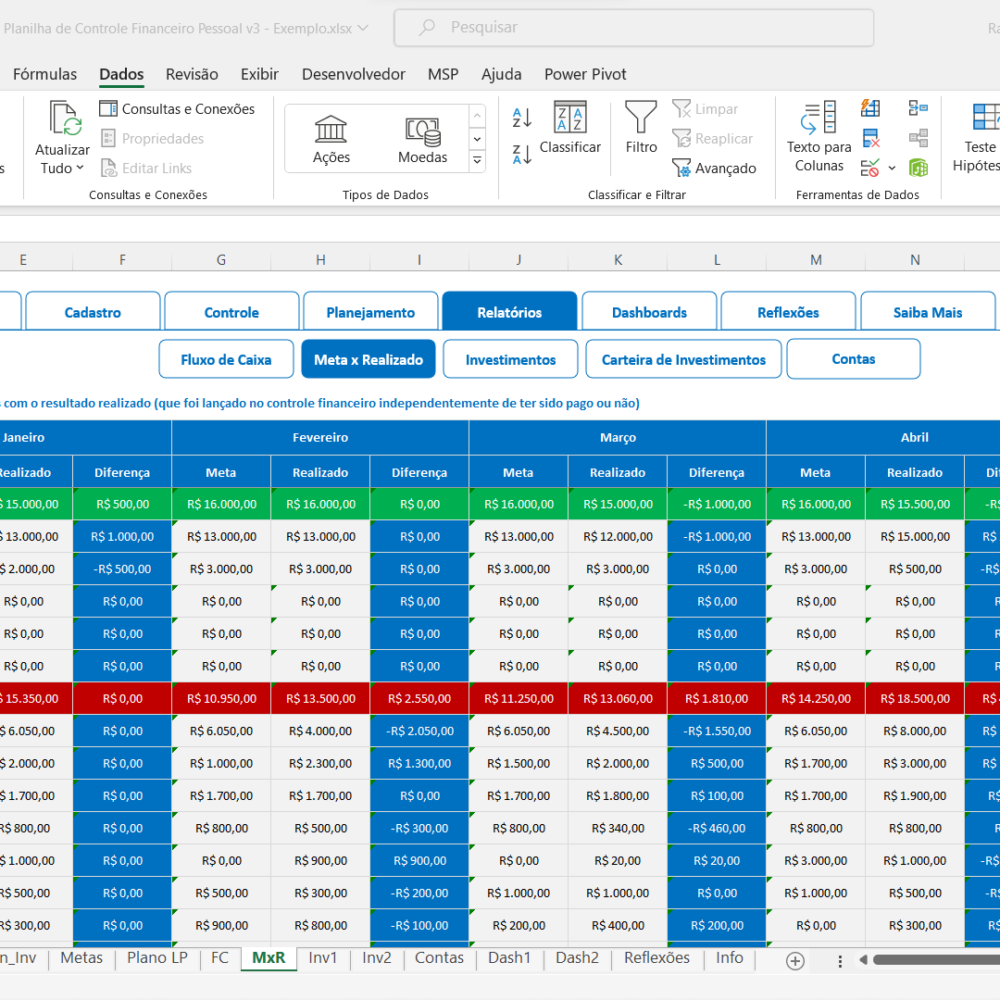The width and height of the screenshot is (1000, 1000).
Task: Click the Consolidate data icon
Action: pyautogui.click(x=918, y=108)
